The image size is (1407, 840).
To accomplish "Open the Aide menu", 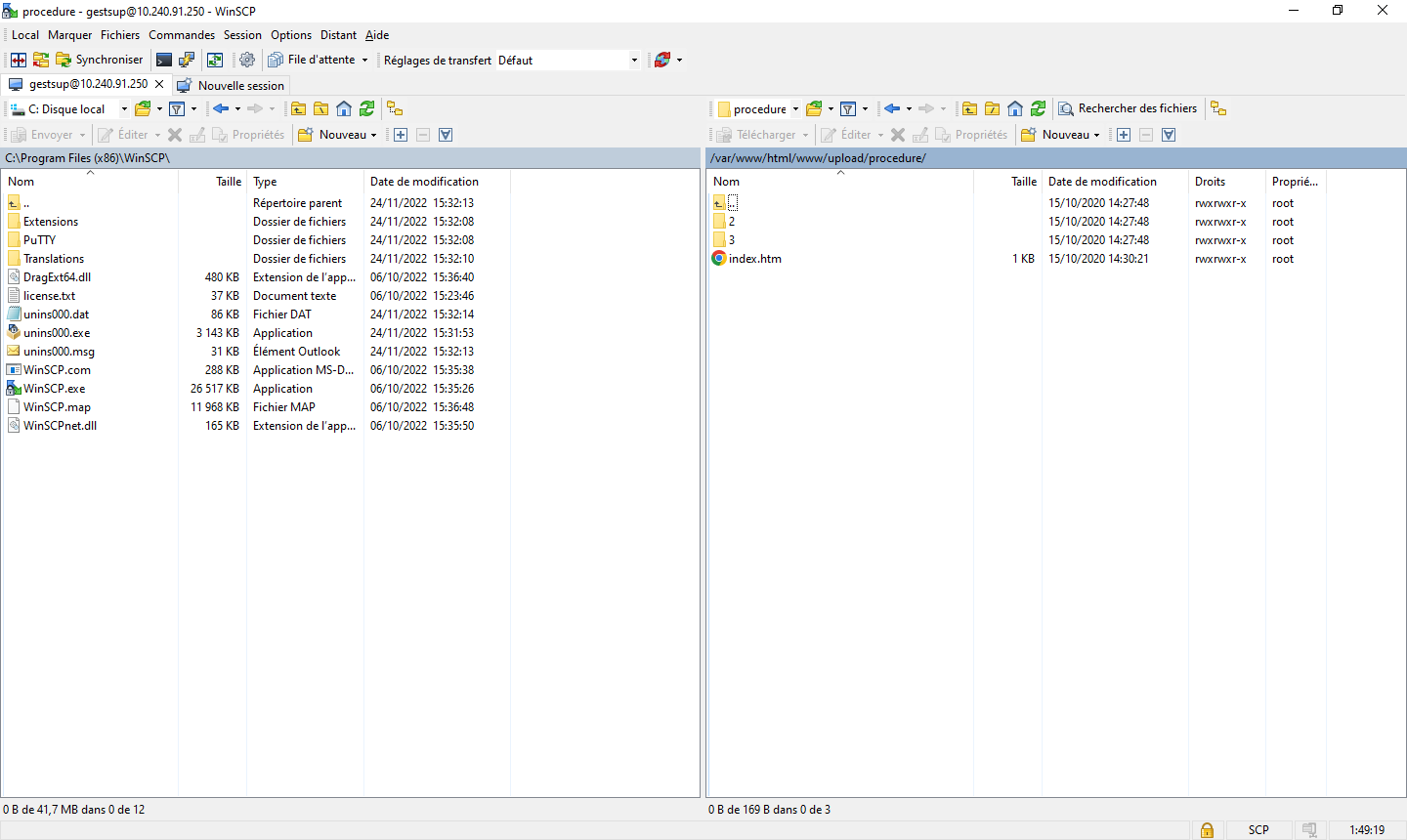I will click(377, 35).
